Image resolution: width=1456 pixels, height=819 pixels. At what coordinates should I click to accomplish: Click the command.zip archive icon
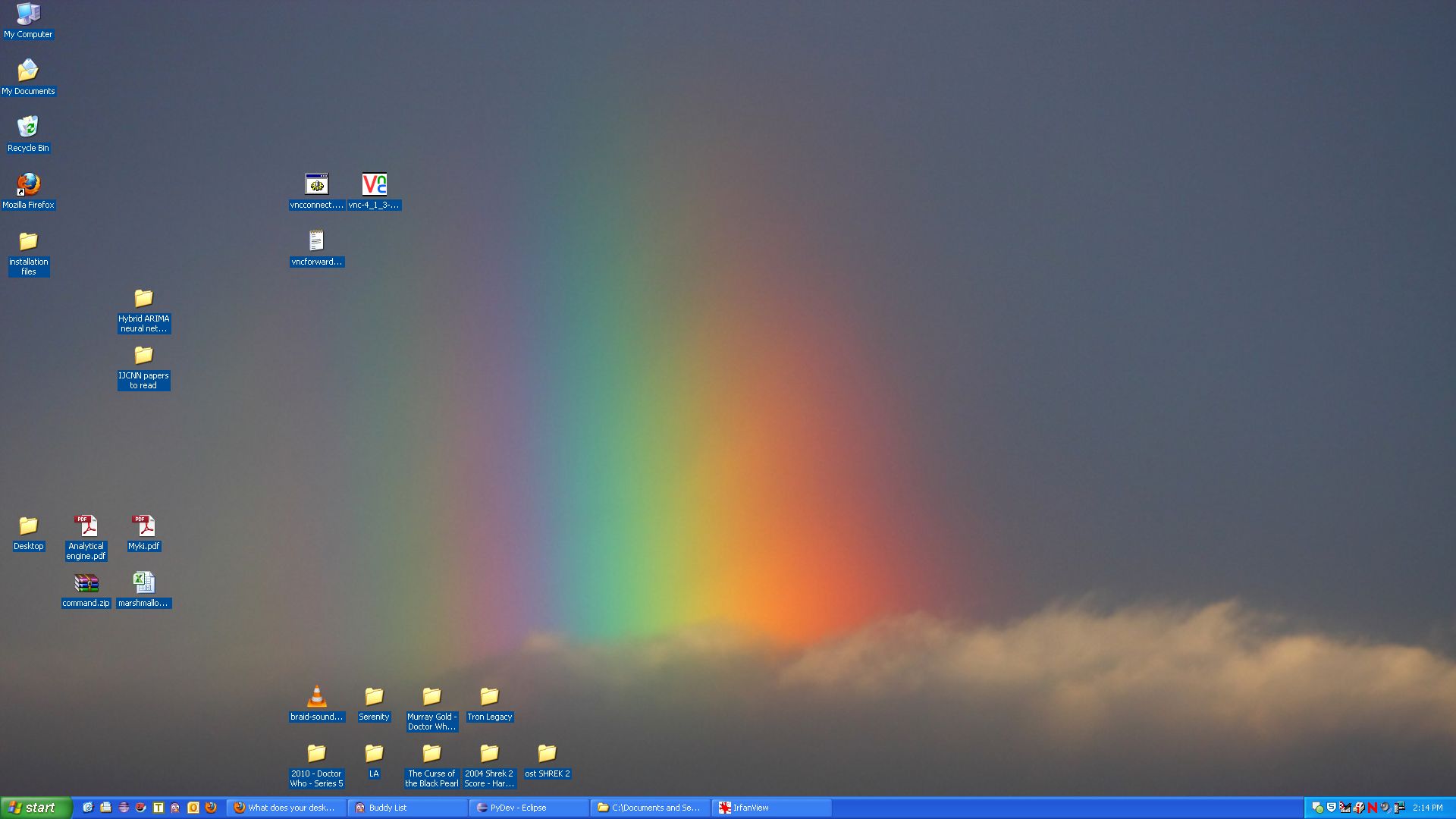pos(86,583)
